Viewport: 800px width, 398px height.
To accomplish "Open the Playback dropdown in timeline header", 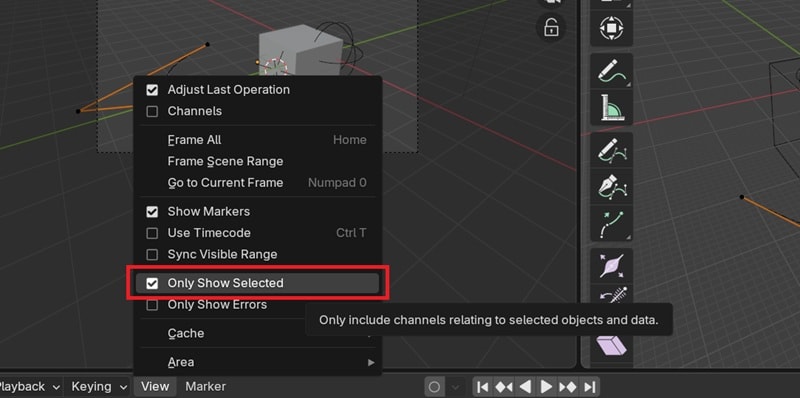I will pos(30,387).
